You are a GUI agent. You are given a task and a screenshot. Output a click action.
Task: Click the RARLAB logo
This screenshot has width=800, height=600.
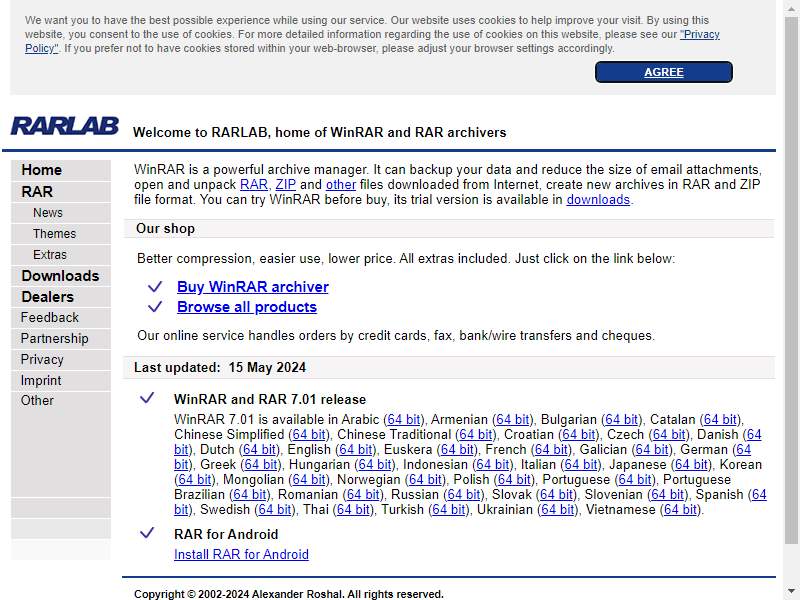tap(65, 126)
